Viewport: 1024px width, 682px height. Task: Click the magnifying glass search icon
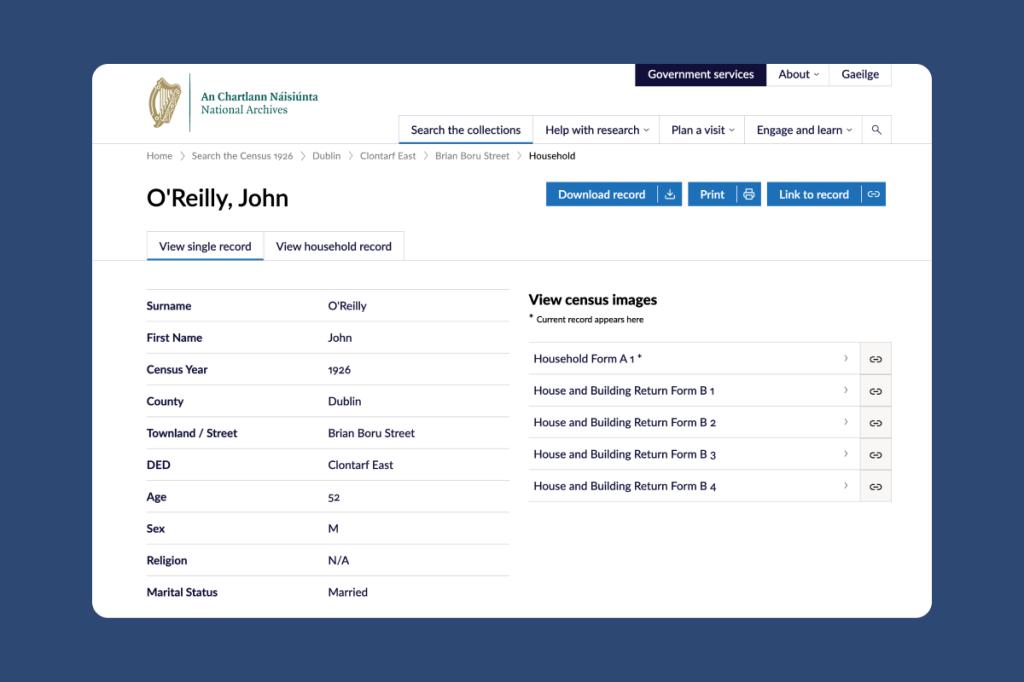tap(876, 130)
